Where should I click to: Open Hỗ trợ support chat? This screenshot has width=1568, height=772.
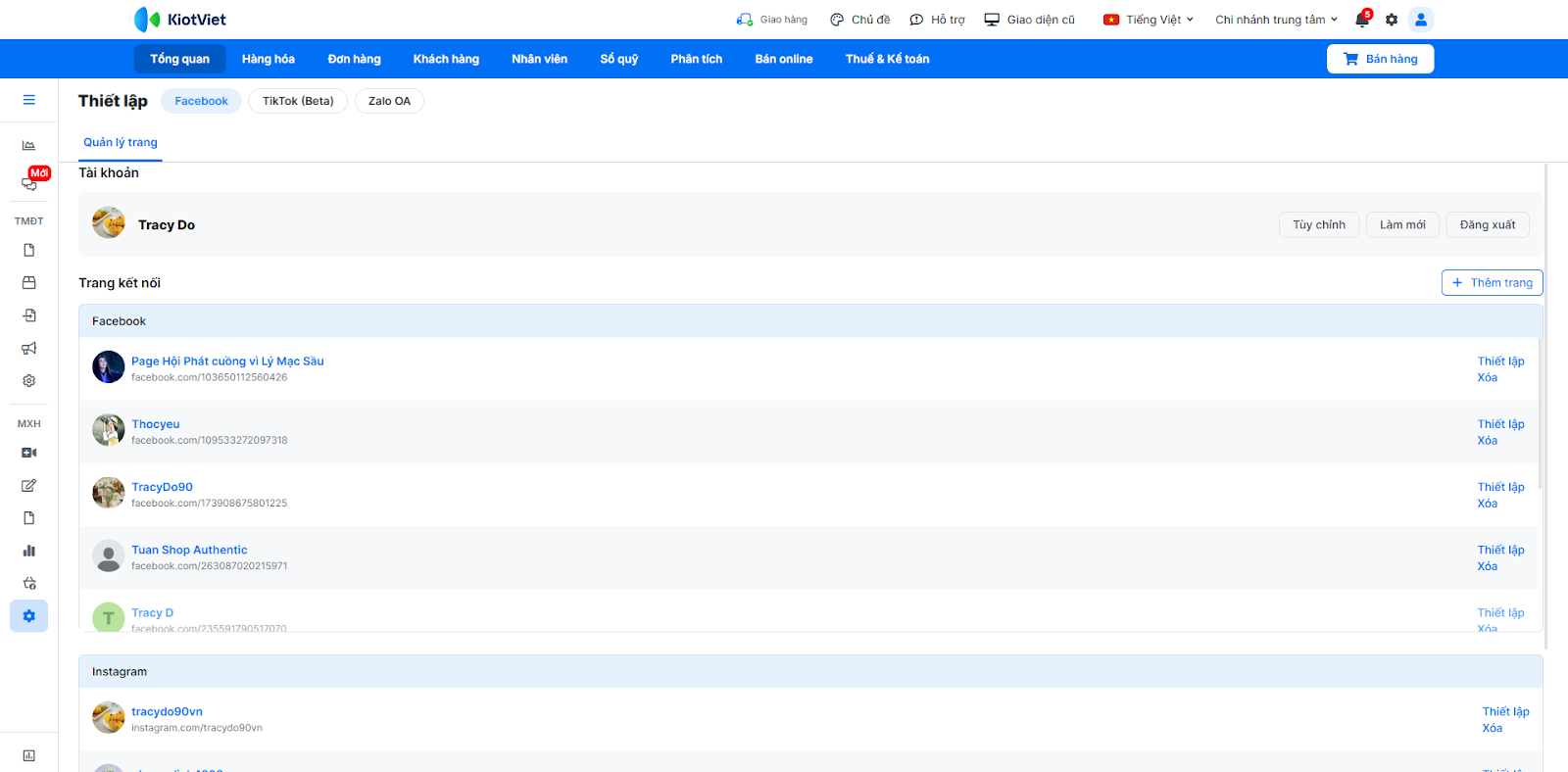pos(937,20)
